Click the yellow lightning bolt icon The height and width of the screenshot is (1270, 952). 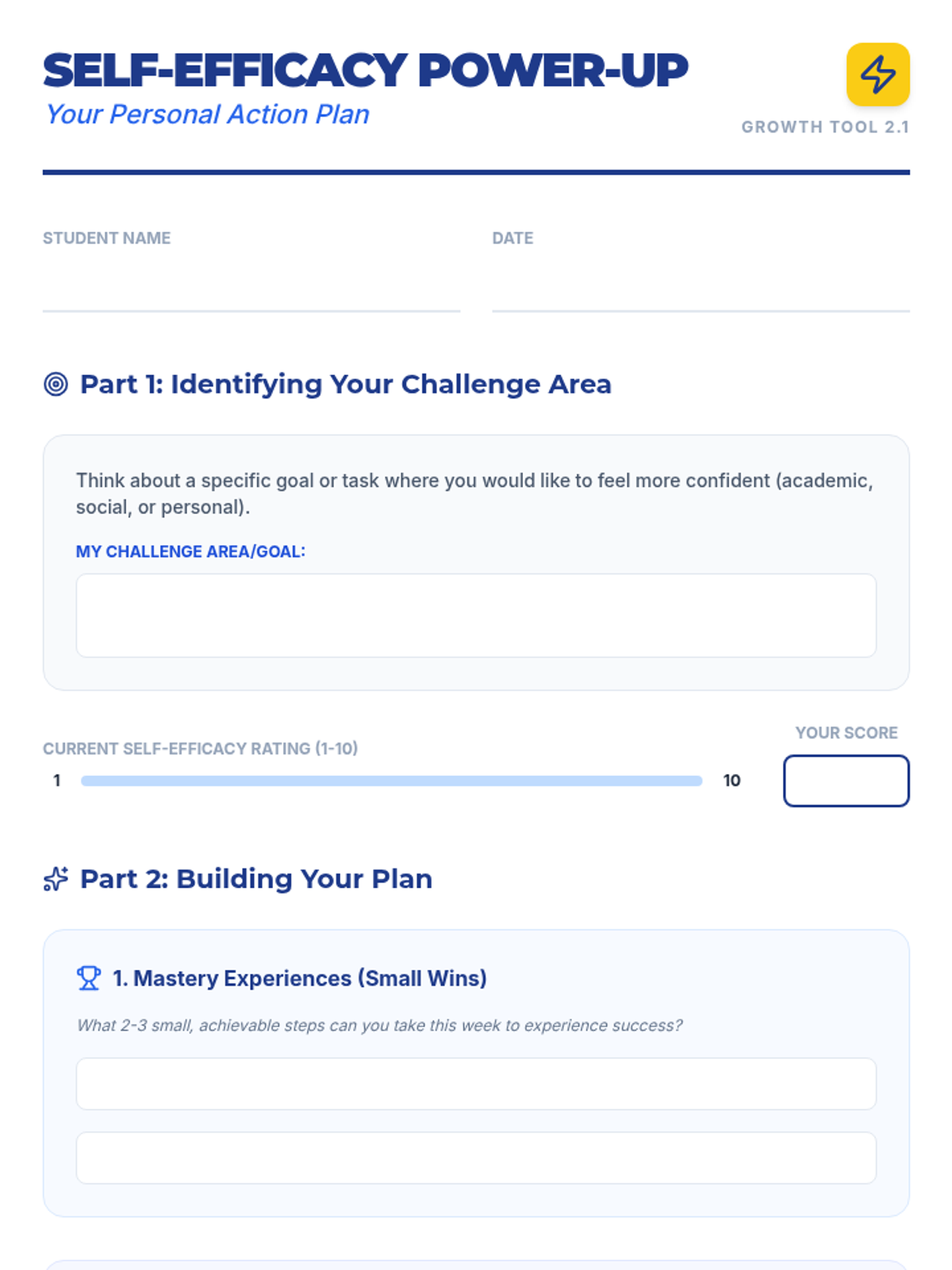877,75
